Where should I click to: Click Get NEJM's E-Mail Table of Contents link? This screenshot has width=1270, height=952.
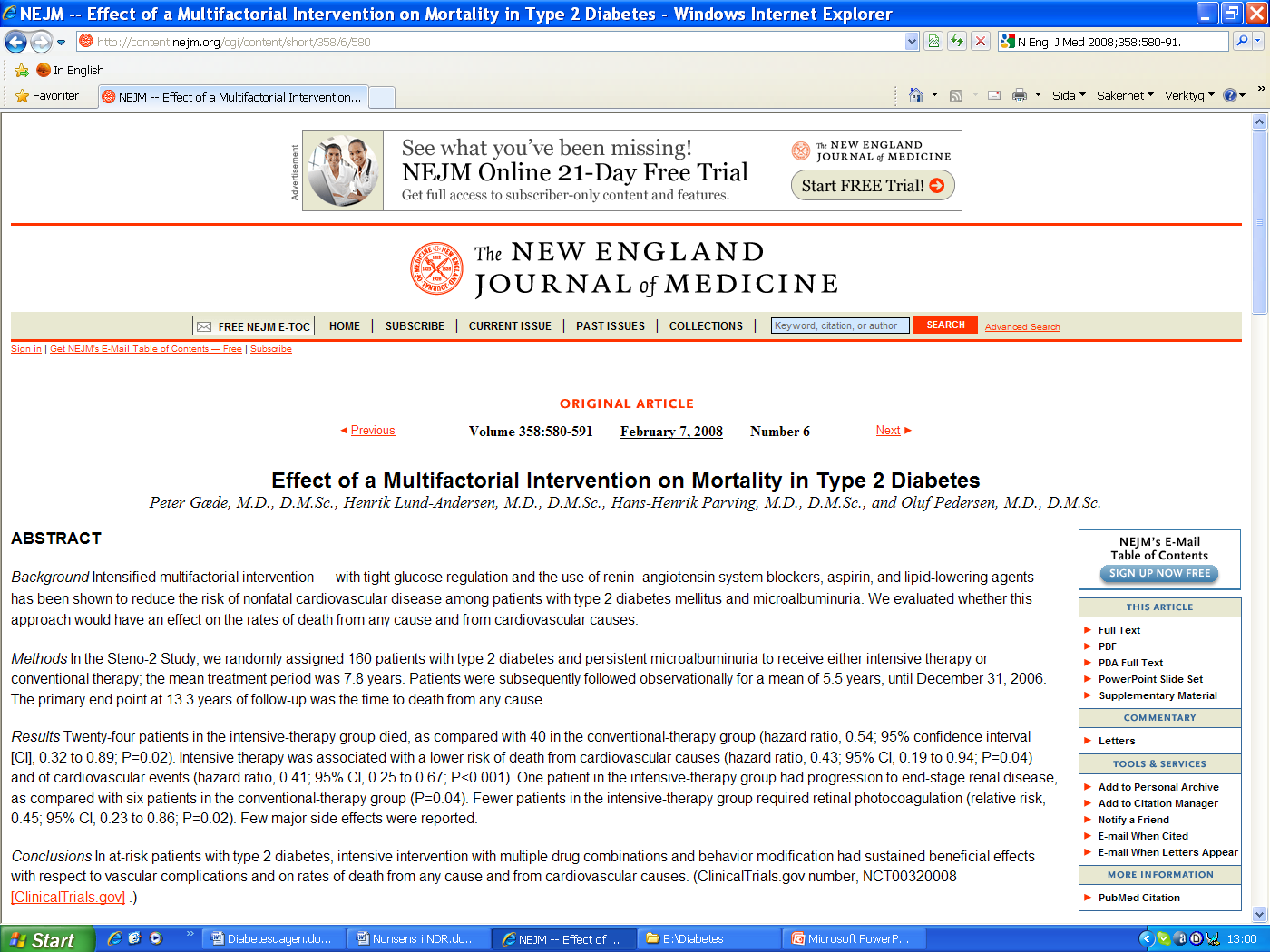(x=146, y=349)
